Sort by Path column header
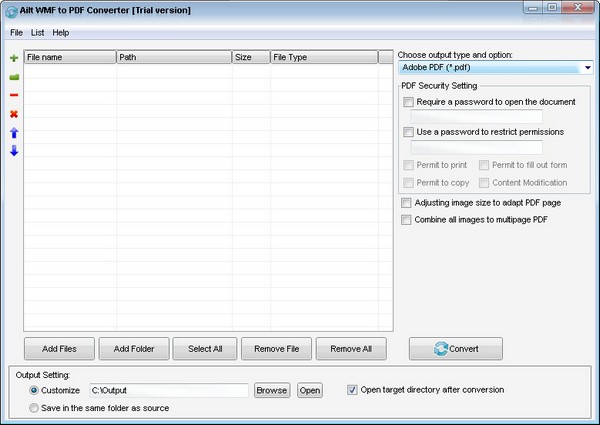Viewport: 600px width, 425px height. 174,57
